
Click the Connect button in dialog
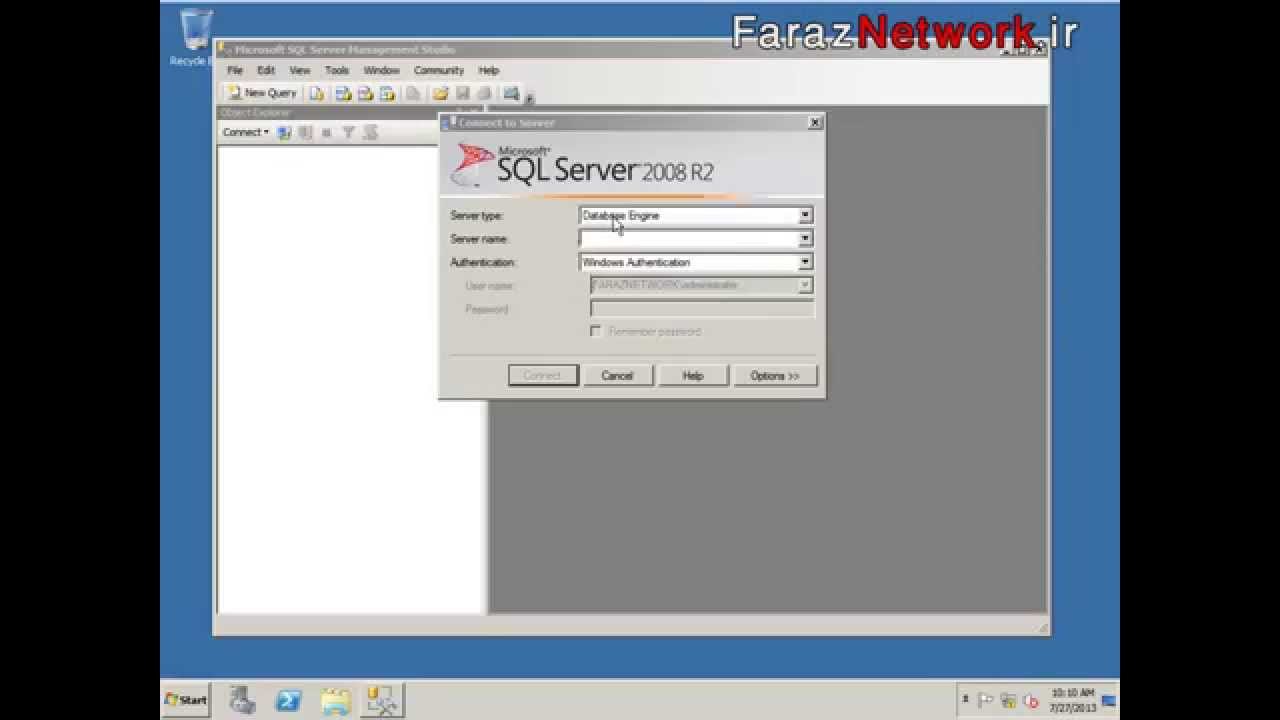click(542, 376)
